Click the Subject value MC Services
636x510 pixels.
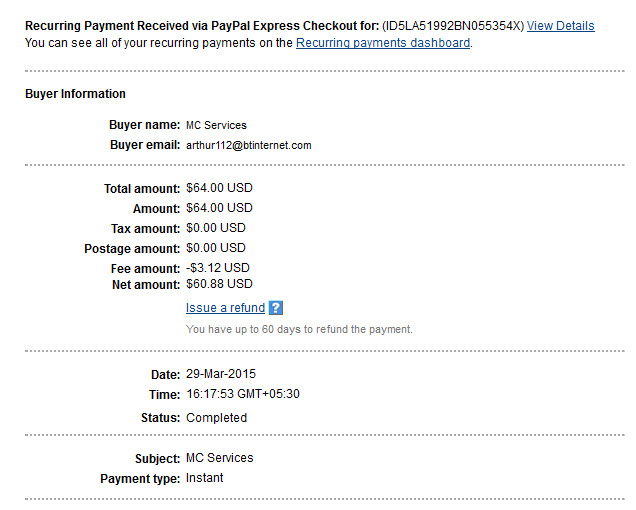[x=219, y=458]
